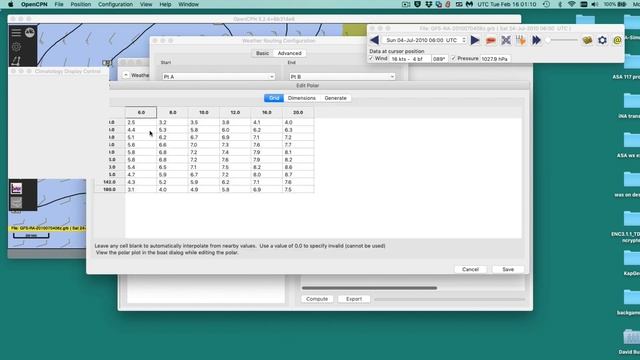Click the Dropbox menu bar icon
The image size is (640, 360).
428,4
